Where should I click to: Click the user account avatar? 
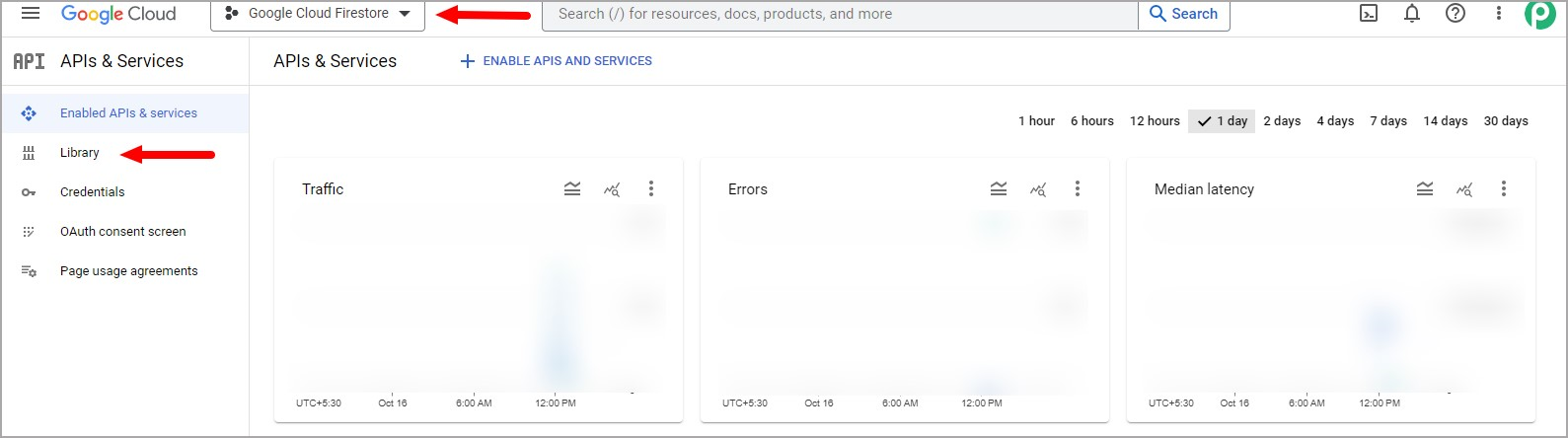(1539, 14)
